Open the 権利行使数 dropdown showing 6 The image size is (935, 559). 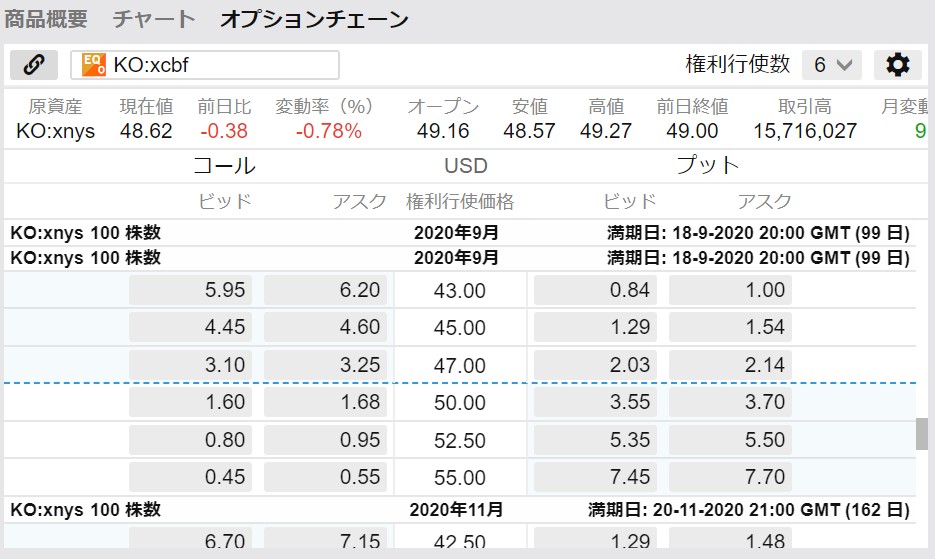coord(832,64)
